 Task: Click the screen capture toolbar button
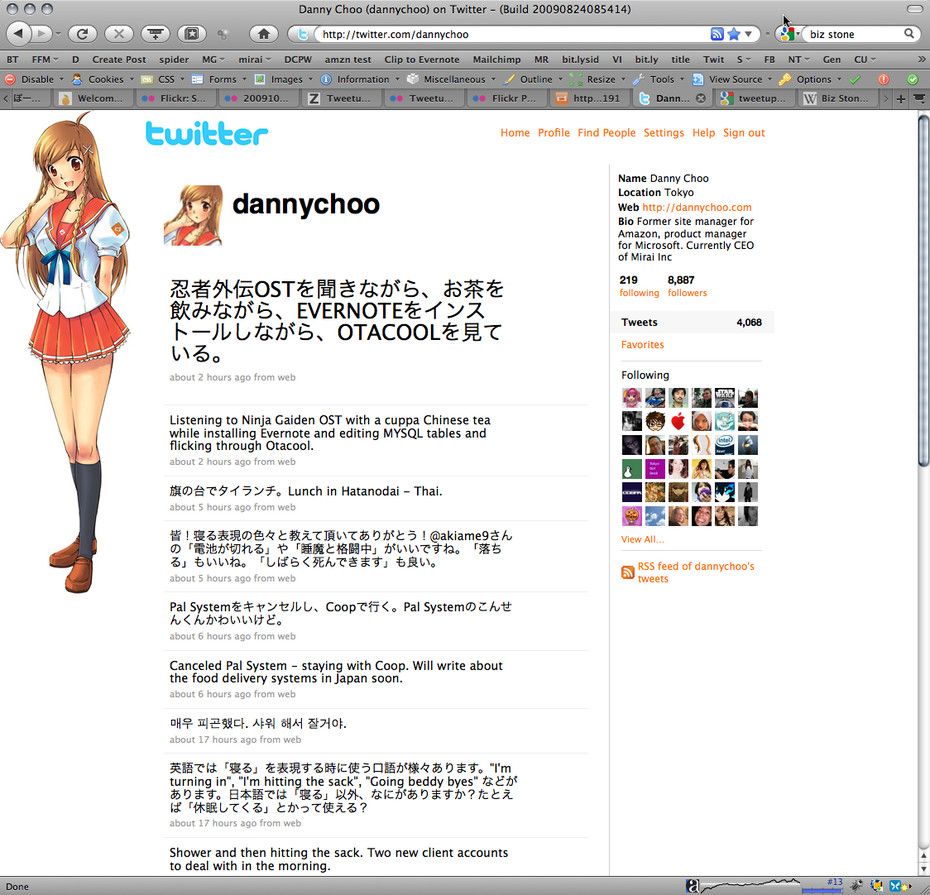(192, 34)
